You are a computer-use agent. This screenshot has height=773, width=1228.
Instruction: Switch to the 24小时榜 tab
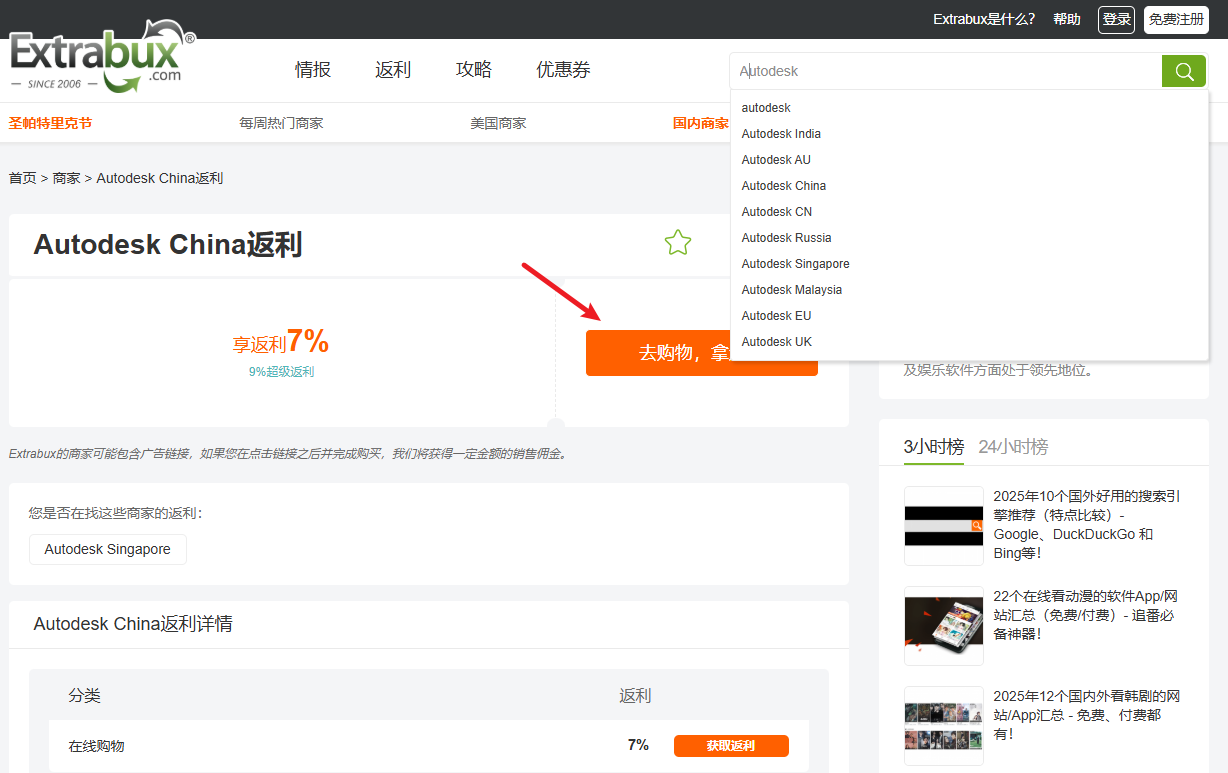click(x=1013, y=448)
